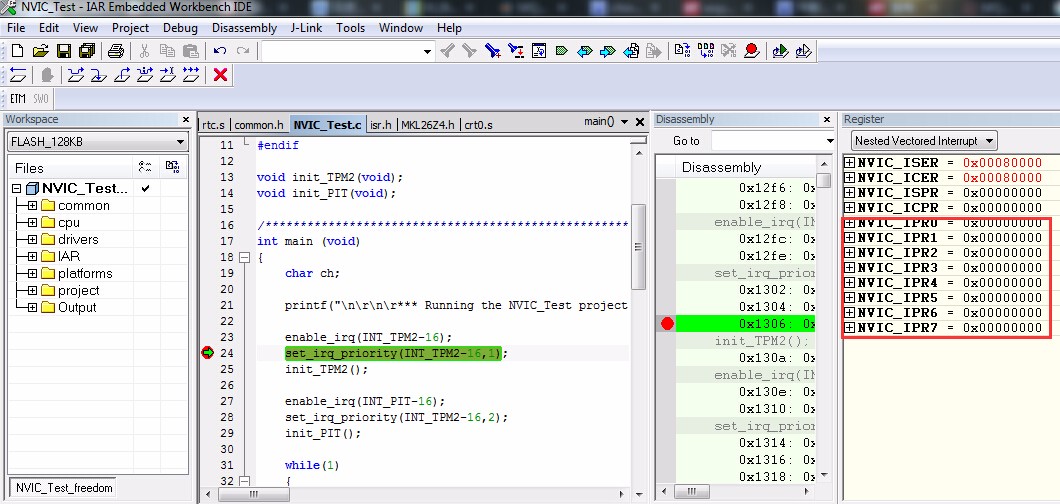Open the main() function list dropdown
Viewport: 1060px width, 504px height.
624,122
